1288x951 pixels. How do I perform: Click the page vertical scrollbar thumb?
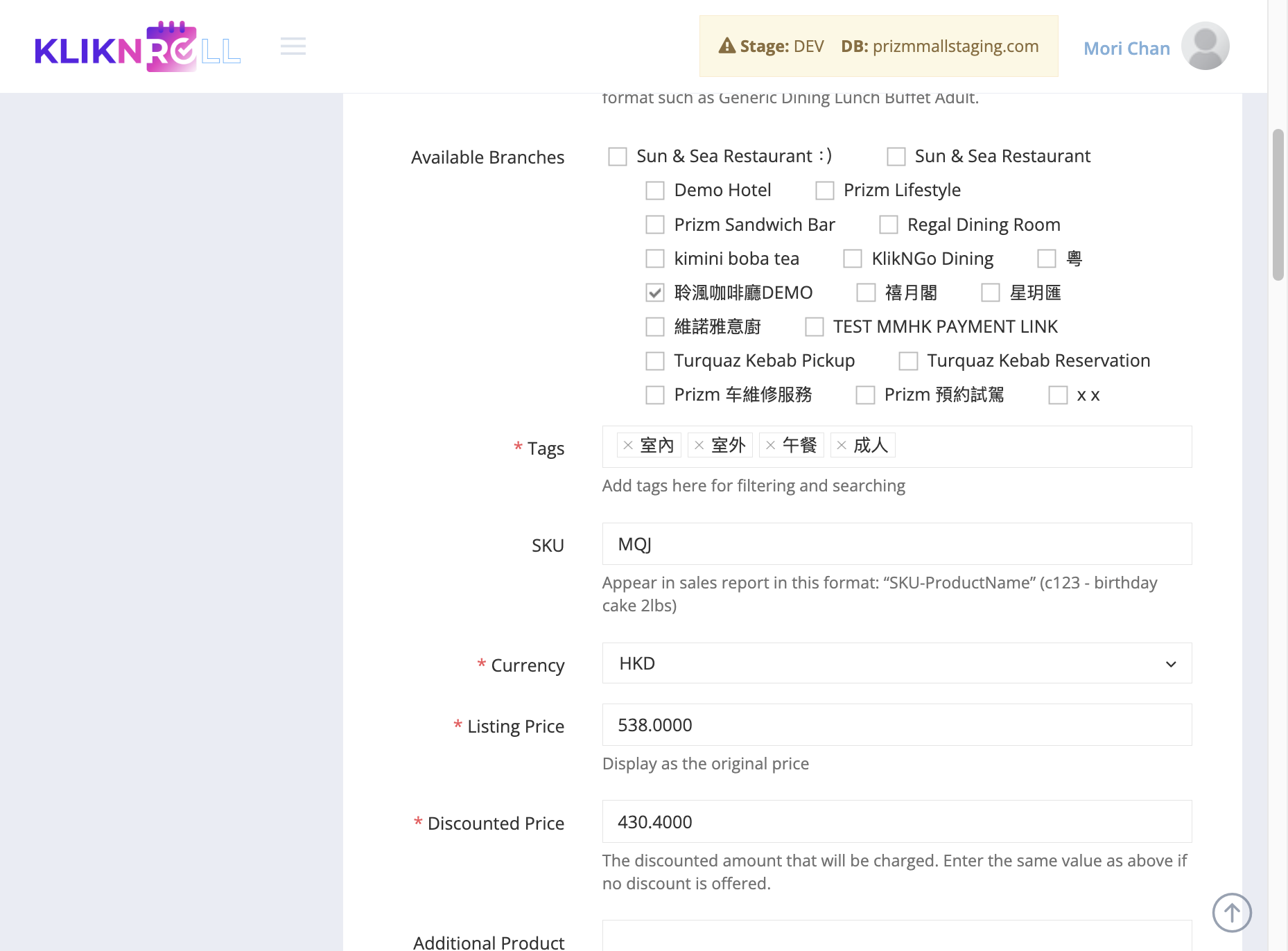(x=1278, y=204)
